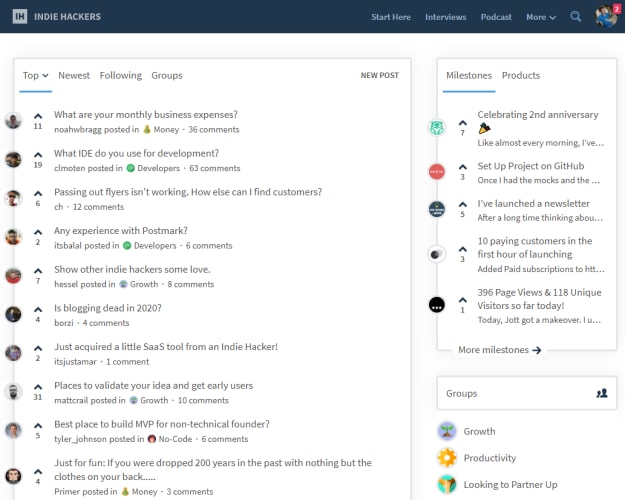Image resolution: width=625 pixels, height=500 pixels.
Task: Open post 'Is blogging dead in 2020?'
Action: [108, 308]
